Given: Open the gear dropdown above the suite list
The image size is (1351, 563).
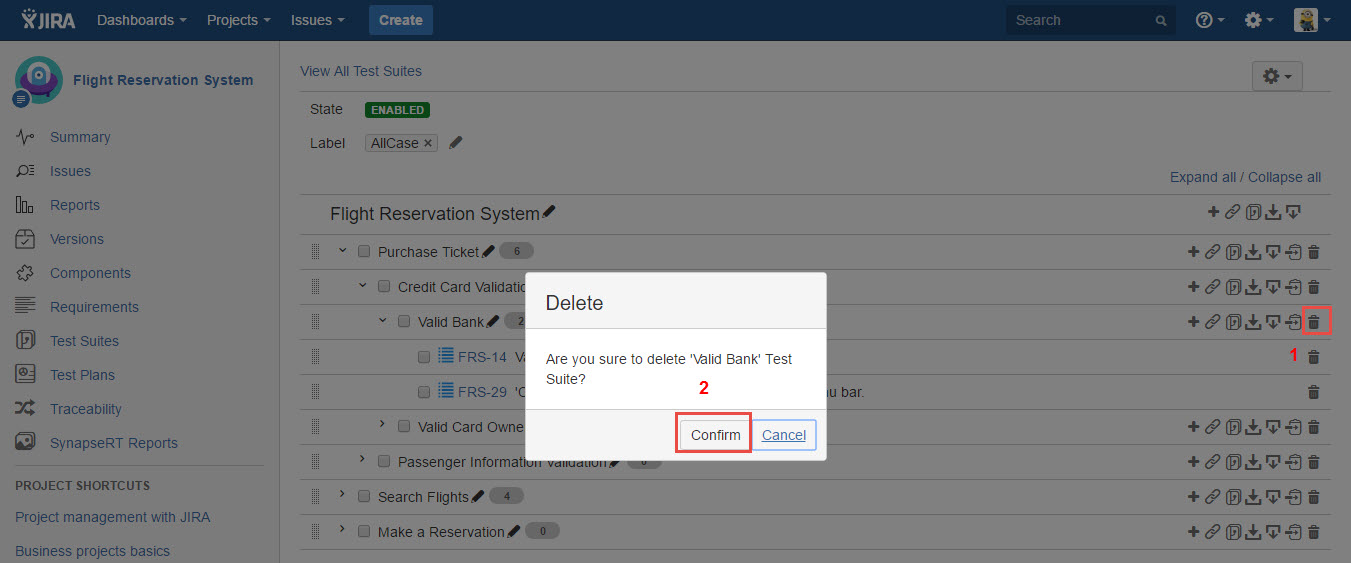Looking at the screenshot, I should 1277,76.
